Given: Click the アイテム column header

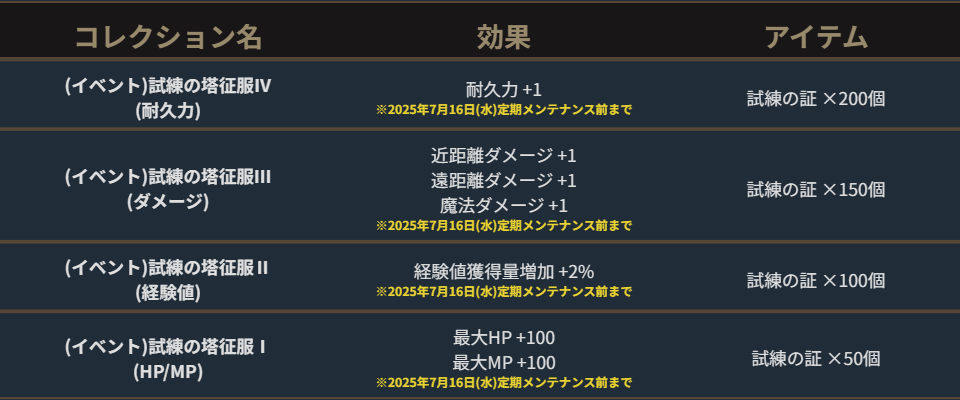Looking at the screenshot, I should click(x=815, y=38).
